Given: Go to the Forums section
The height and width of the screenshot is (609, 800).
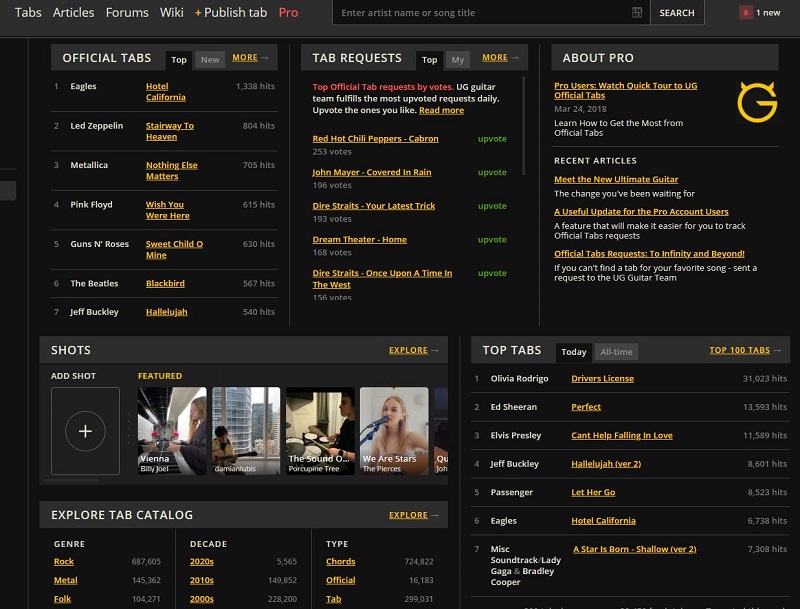Looking at the screenshot, I should tap(127, 13).
